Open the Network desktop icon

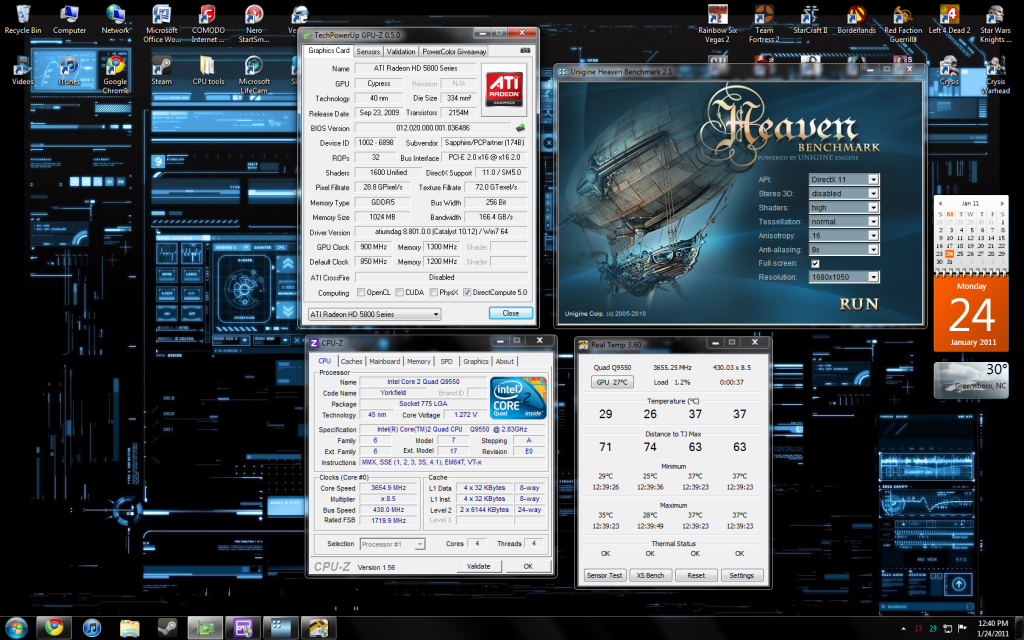click(x=116, y=20)
